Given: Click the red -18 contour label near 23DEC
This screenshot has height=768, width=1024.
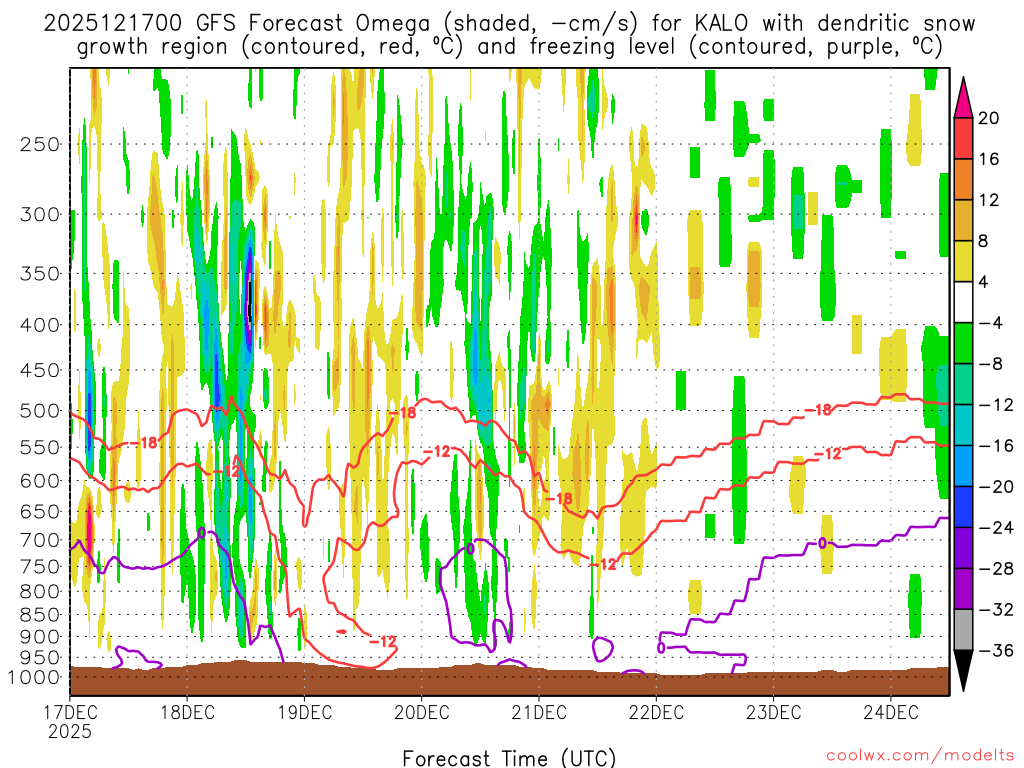Looking at the screenshot, I should click(818, 410).
